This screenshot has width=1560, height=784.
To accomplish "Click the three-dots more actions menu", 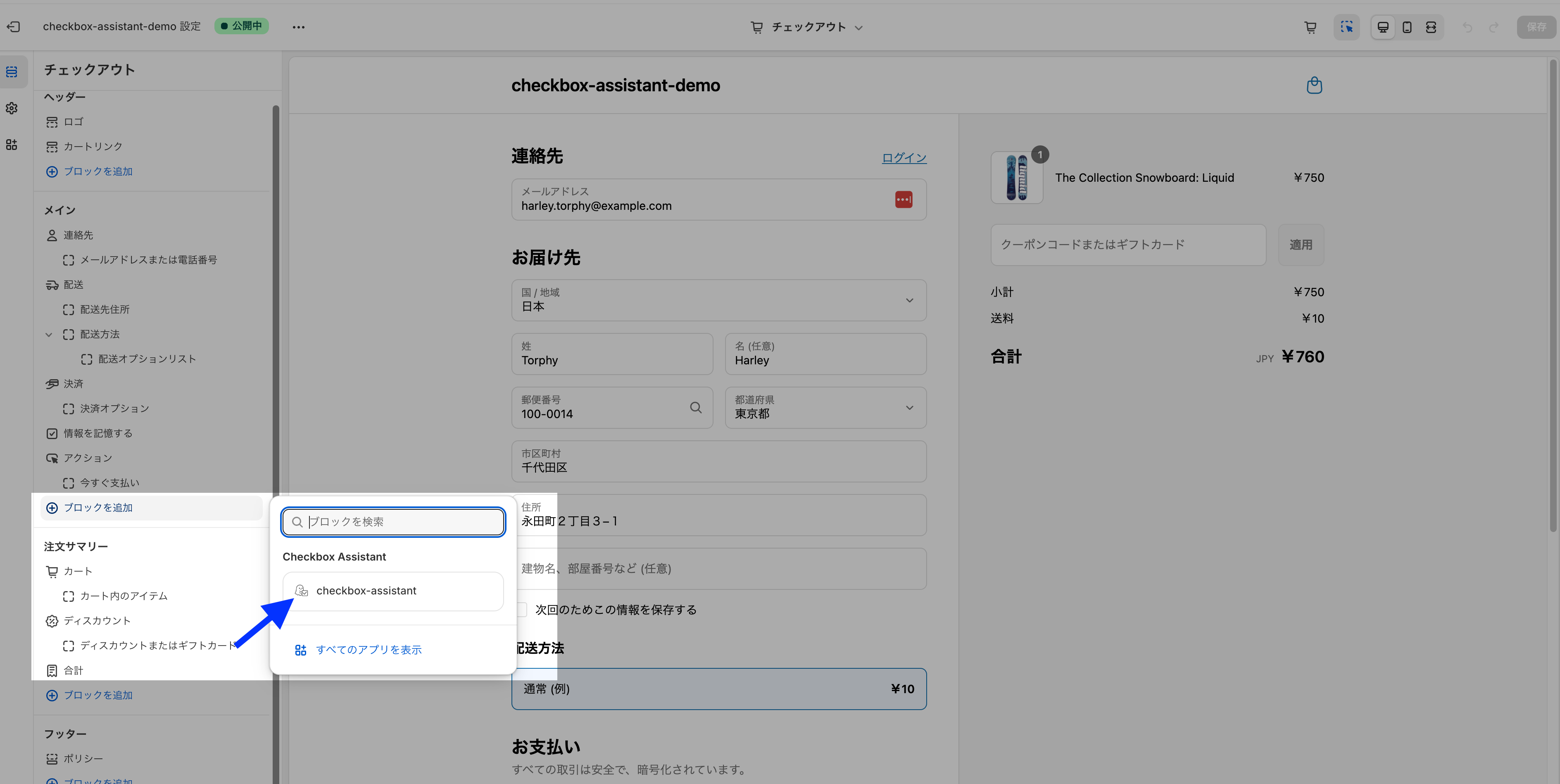I will point(299,26).
